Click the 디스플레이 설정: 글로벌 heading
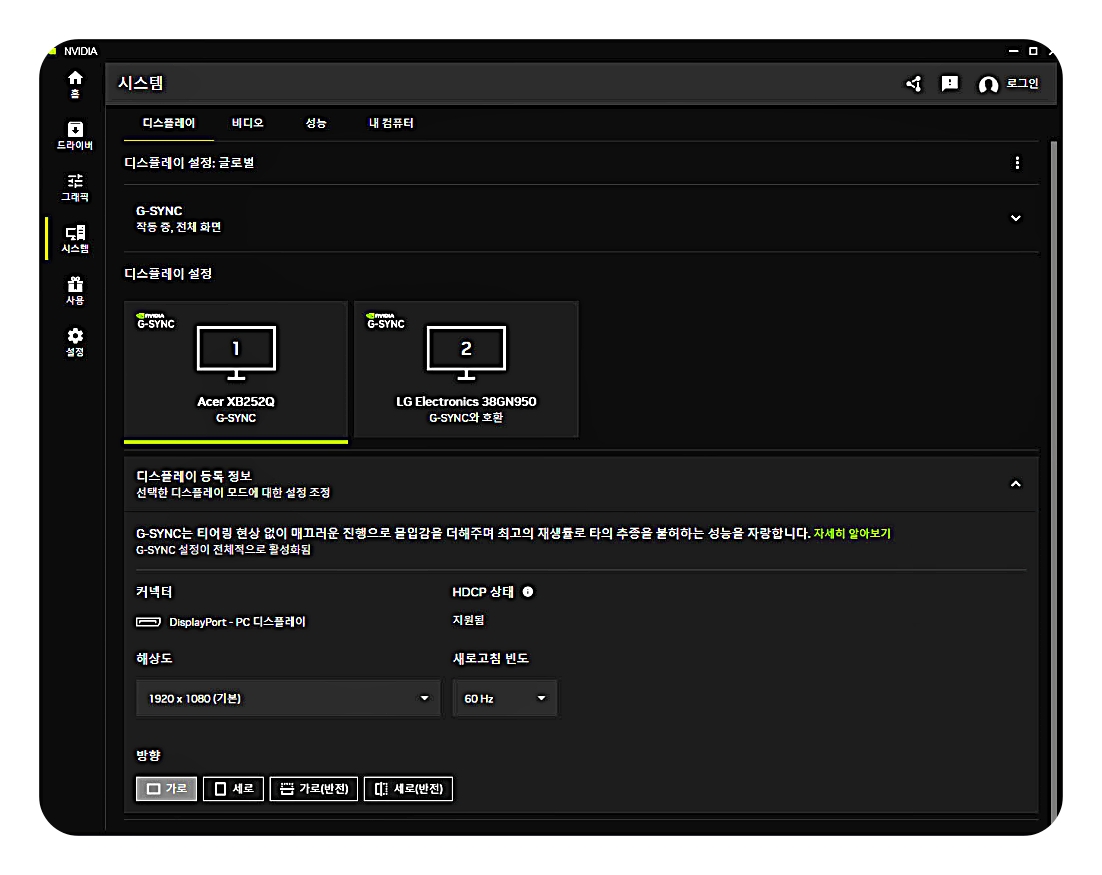Screen dimensions: 1102x875 [189, 163]
